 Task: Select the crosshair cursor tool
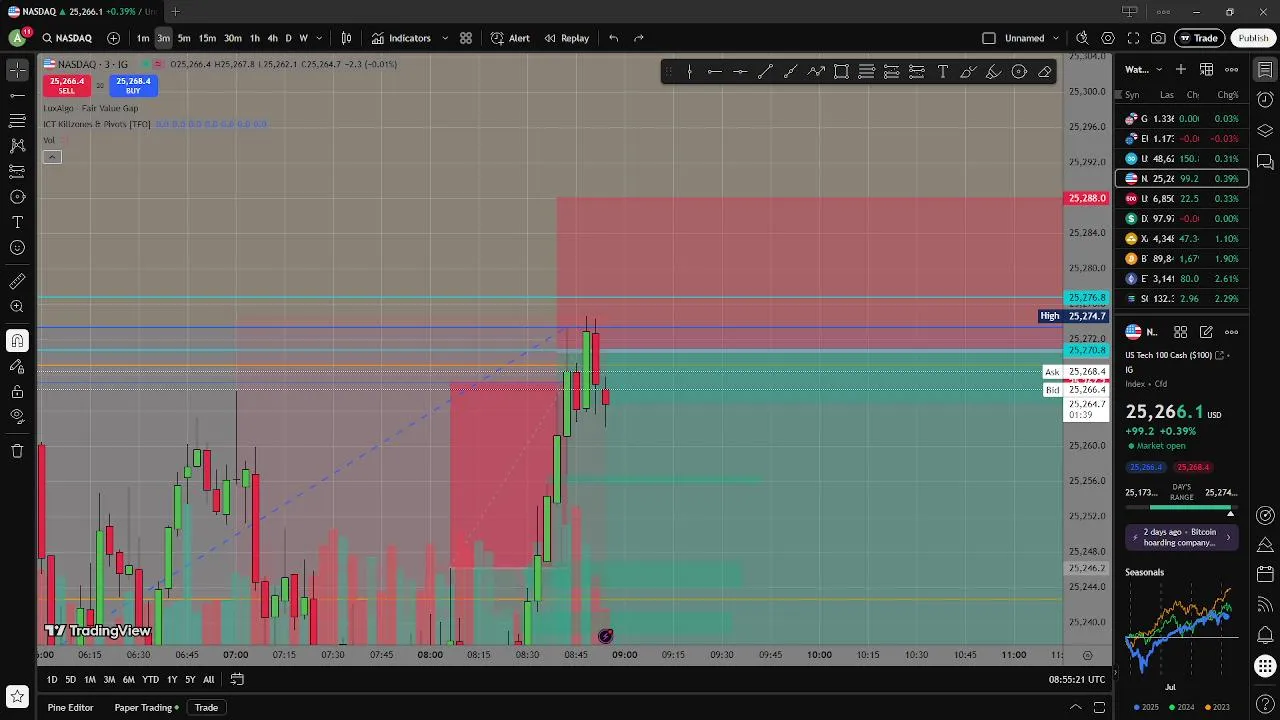tap(17, 70)
